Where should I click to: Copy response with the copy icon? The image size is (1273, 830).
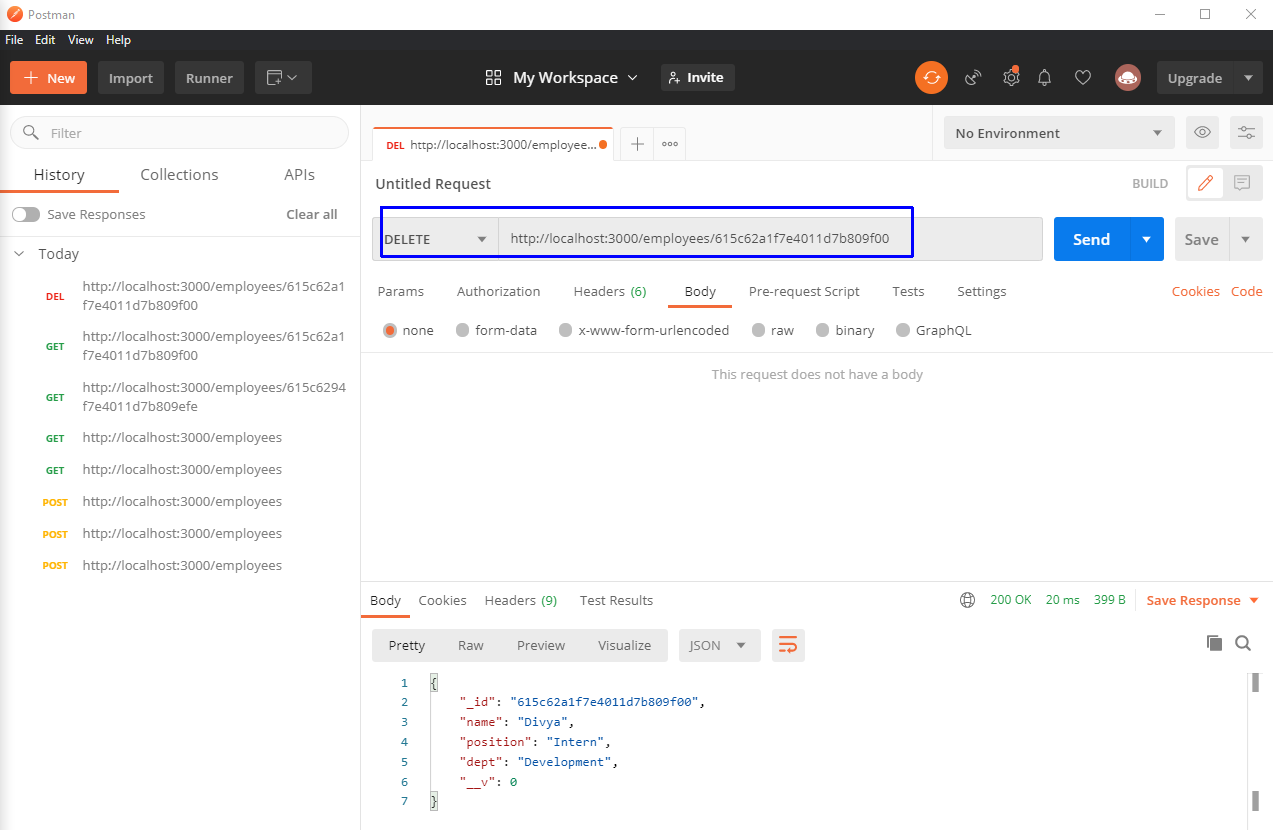coord(1214,644)
